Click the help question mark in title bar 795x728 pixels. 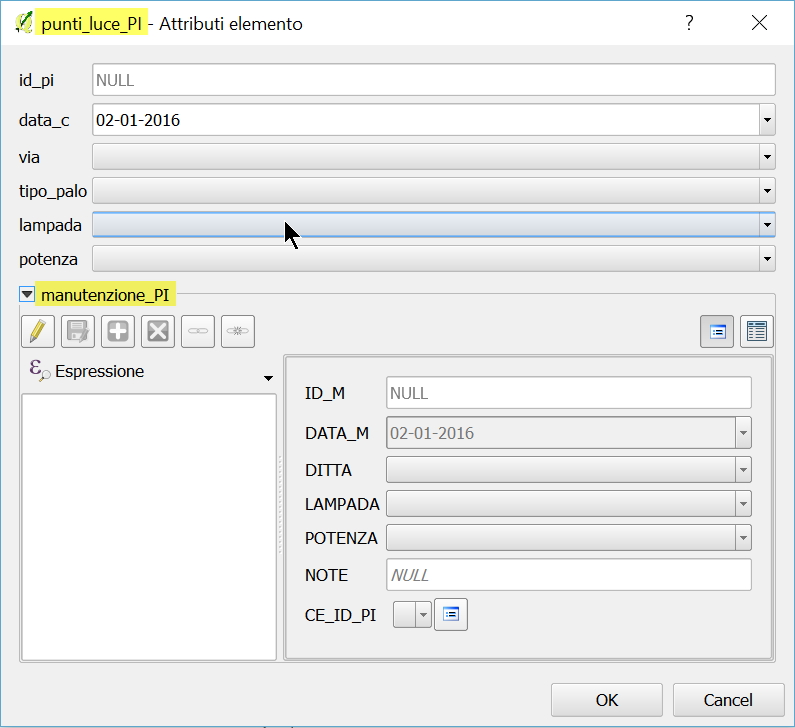tap(689, 23)
